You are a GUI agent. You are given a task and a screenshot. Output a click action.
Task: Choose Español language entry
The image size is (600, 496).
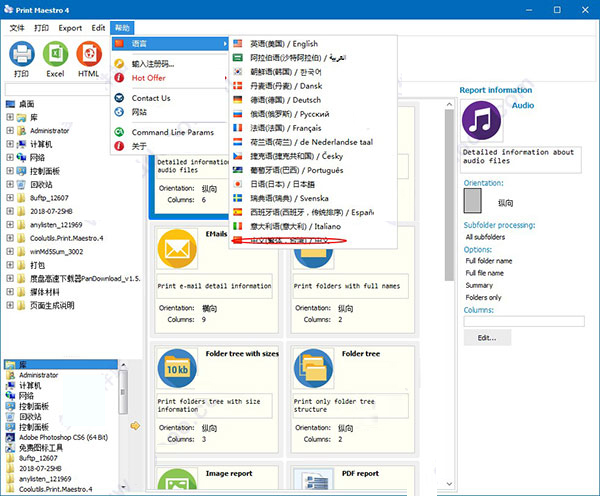(x=313, y=212)
